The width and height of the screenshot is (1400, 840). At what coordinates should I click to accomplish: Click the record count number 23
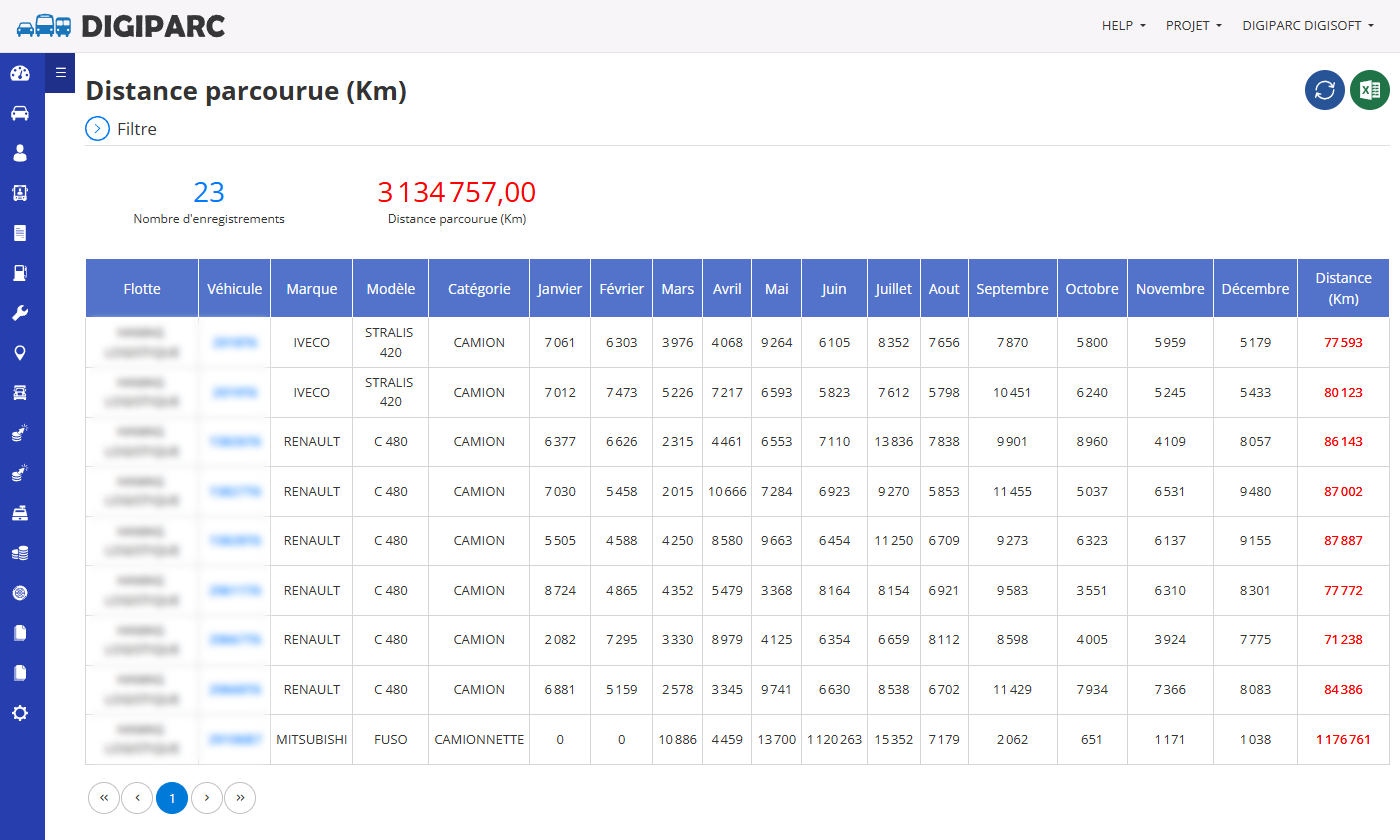(209, 192)
